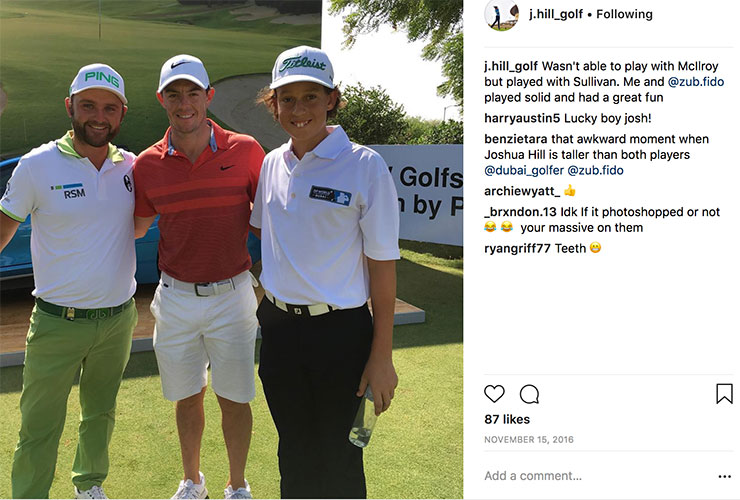Open the benzietara commenter profile

click(x=515, y=139)
